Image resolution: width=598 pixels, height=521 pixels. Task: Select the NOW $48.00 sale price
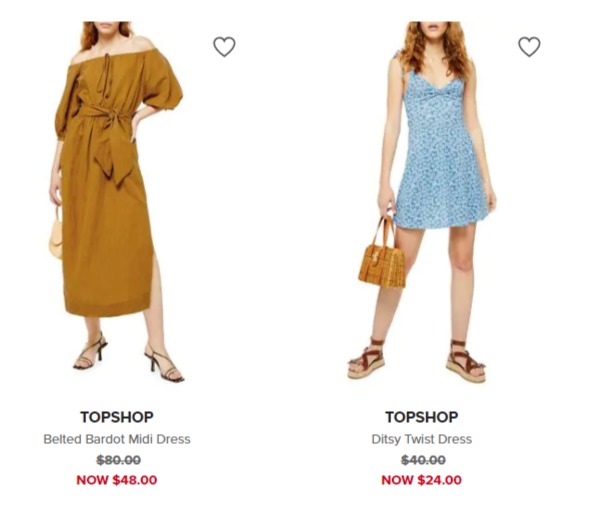117,480
